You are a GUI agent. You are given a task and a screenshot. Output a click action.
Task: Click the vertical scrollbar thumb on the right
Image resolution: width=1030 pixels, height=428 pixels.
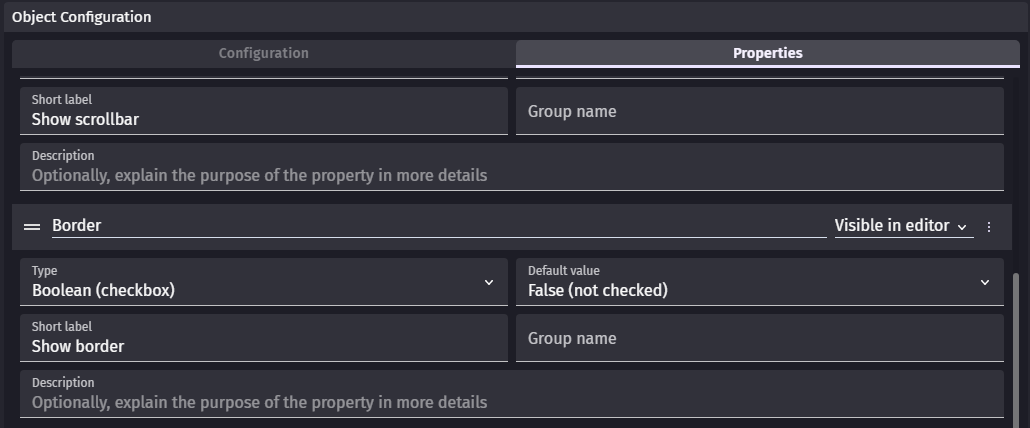pos(1017,351)
